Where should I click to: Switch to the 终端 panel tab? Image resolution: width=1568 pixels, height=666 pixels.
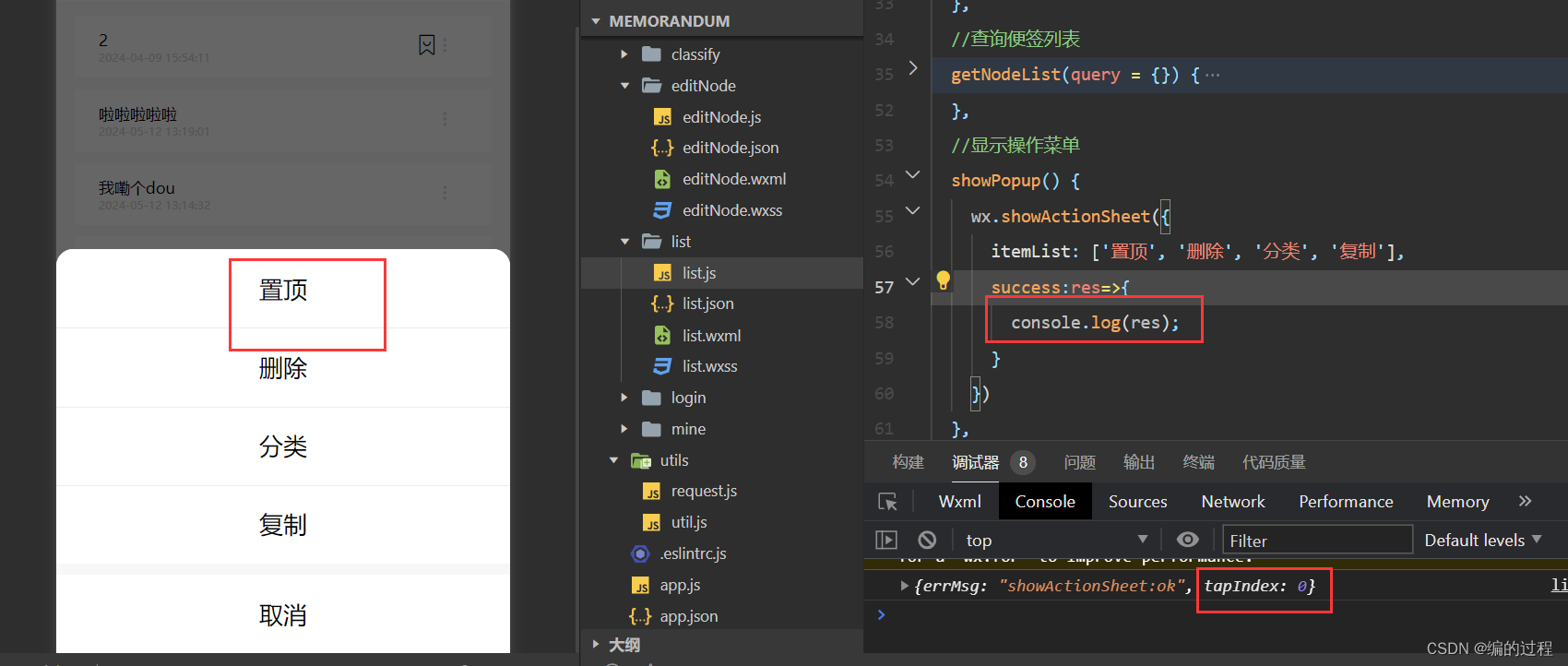click(x=1199, y=462)
